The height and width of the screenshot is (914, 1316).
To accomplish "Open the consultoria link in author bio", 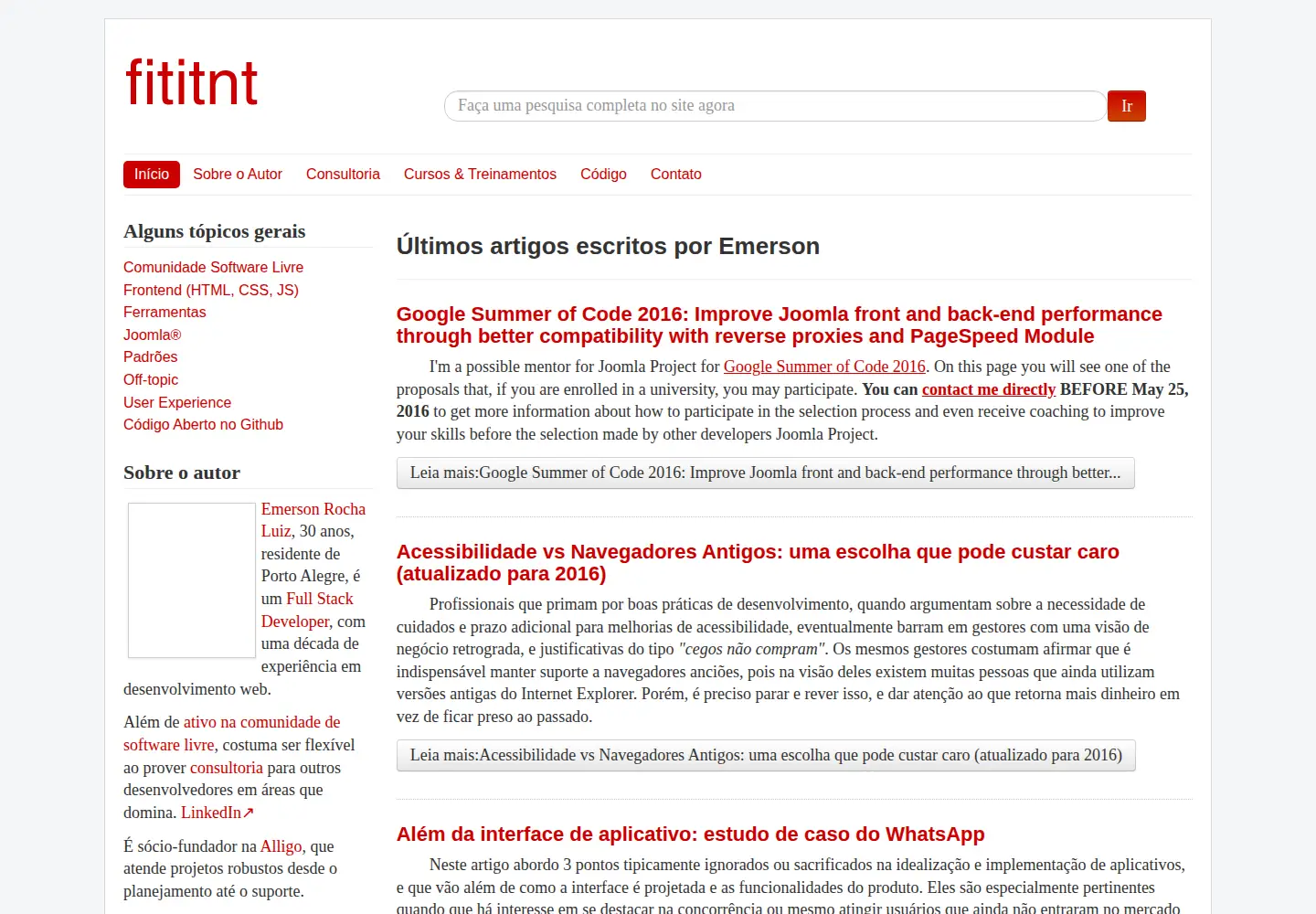I will (227, 768).
